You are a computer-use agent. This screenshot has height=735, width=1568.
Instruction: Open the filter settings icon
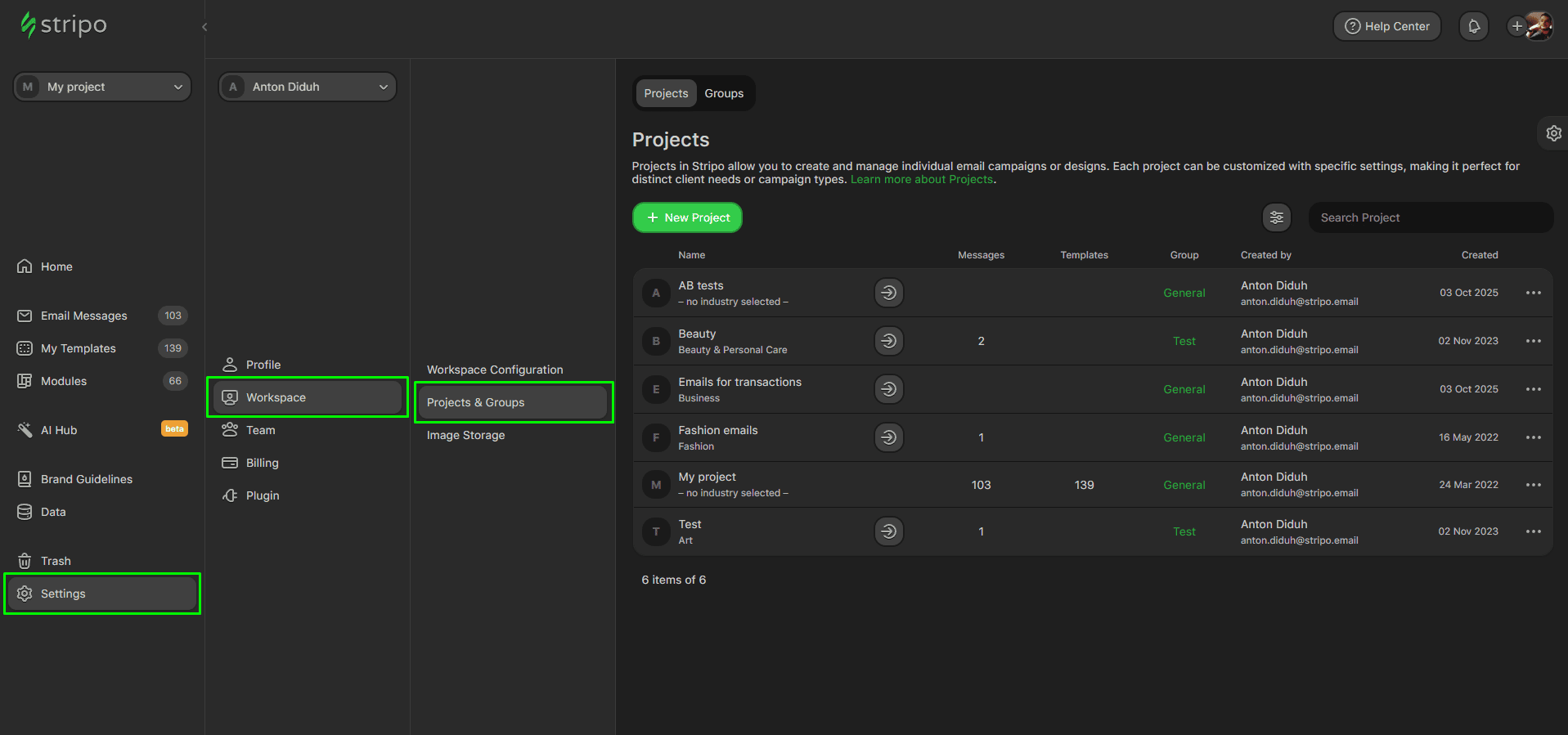pos(1276,217)
